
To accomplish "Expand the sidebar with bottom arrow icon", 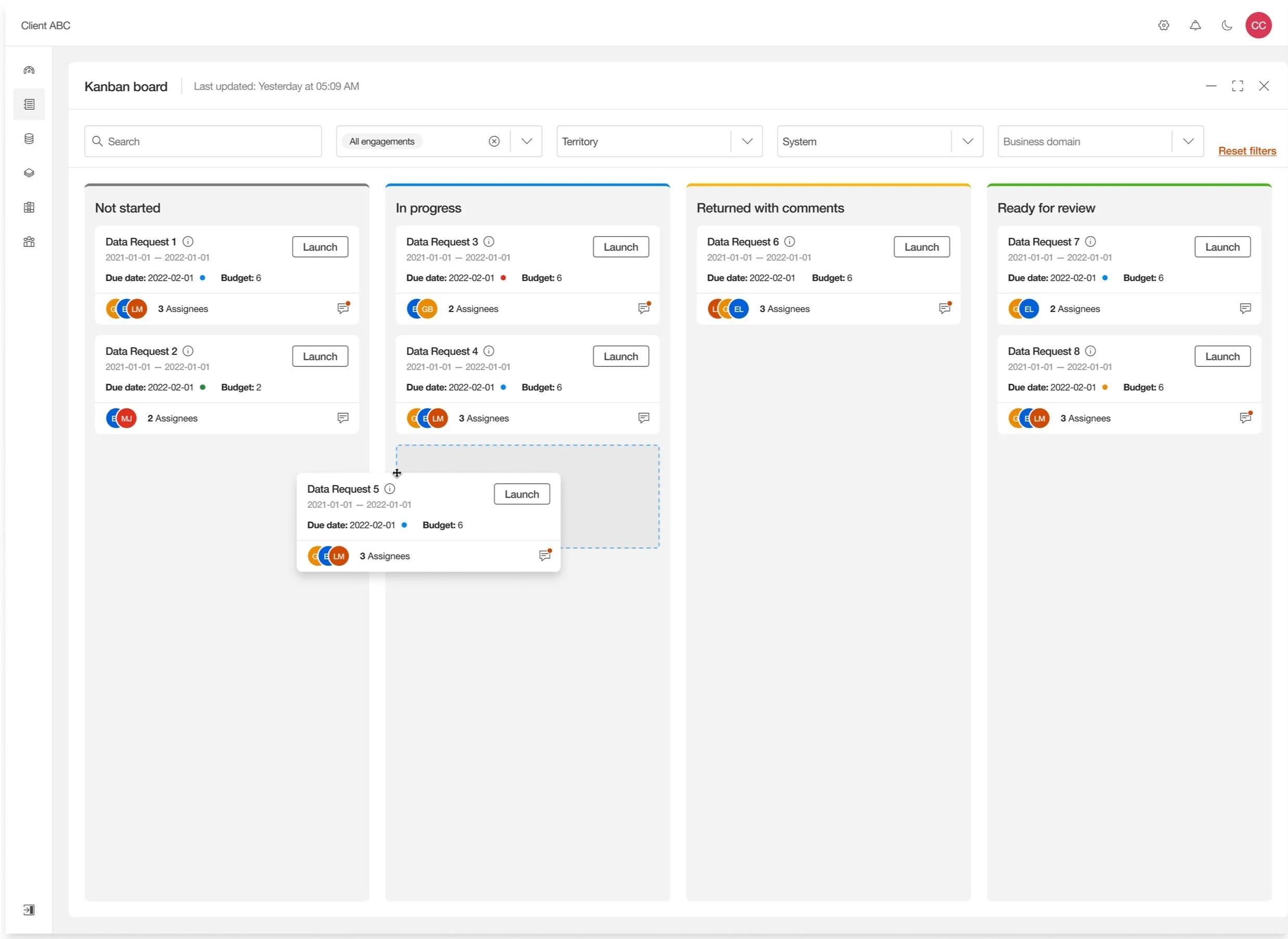I will pyautogui.click(x=29, y=910).
